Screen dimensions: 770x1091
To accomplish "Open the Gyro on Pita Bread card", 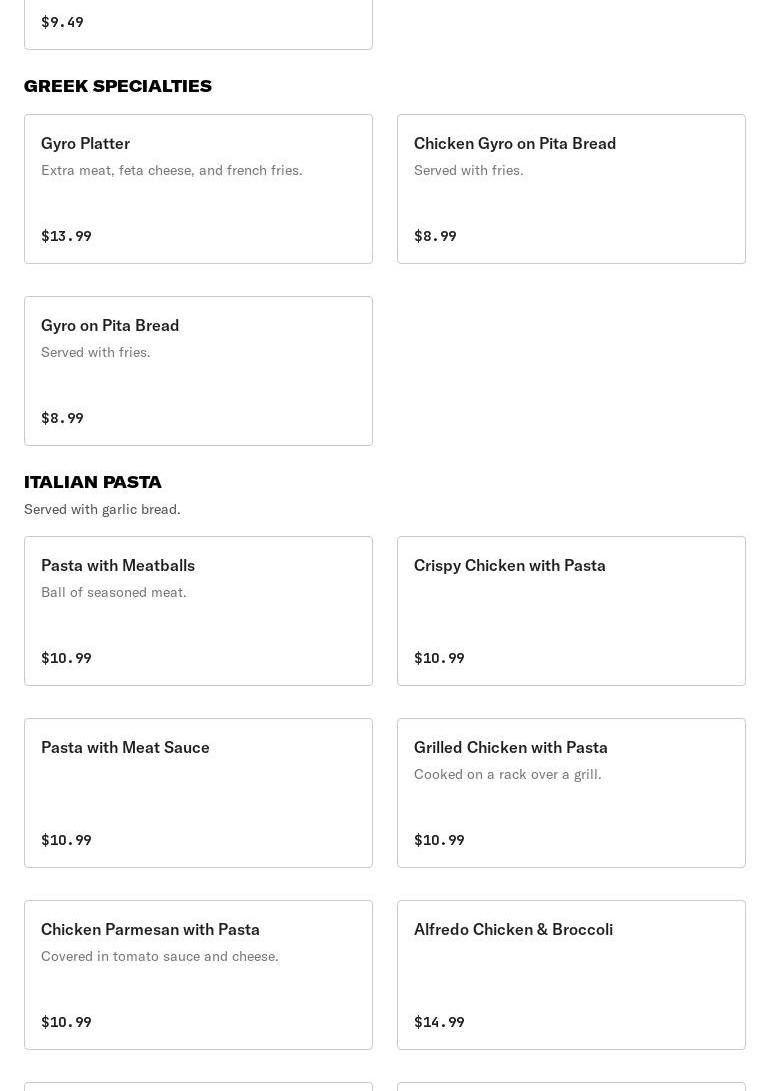I will pos(198,371).
